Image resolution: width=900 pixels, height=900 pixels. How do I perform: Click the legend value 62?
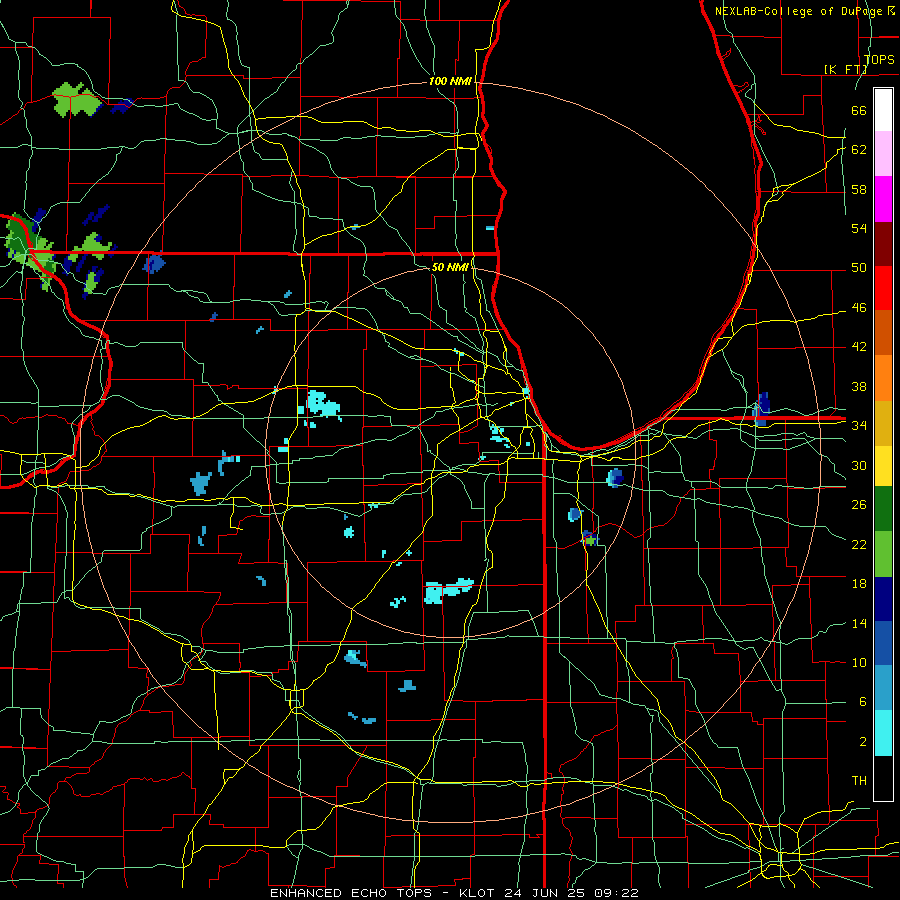click(859, 150)
